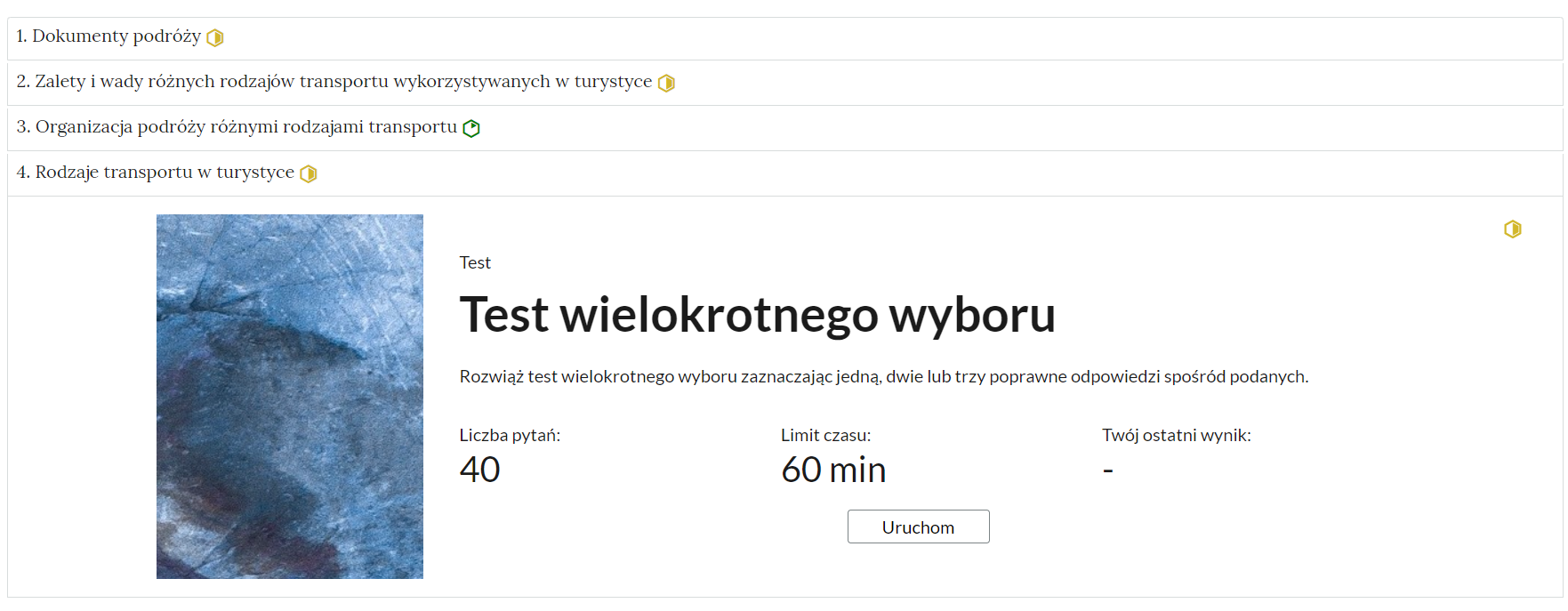Start the test with Uruchom button

[x=918, y=527]
